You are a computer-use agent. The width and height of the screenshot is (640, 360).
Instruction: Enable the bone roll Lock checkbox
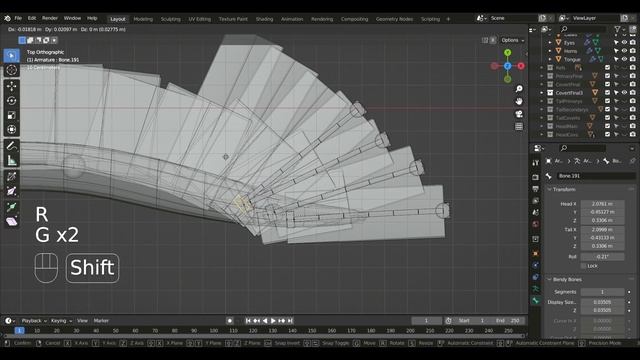point(584,266)
